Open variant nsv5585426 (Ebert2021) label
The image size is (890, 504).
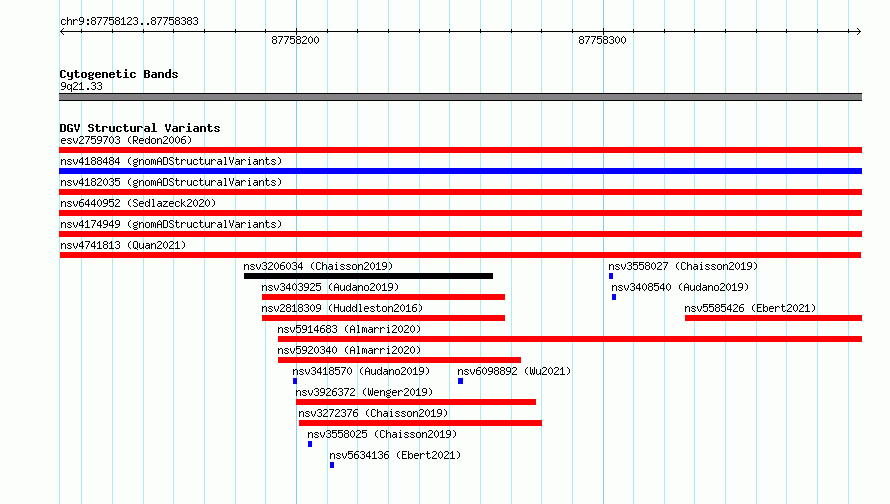[750, 308]
